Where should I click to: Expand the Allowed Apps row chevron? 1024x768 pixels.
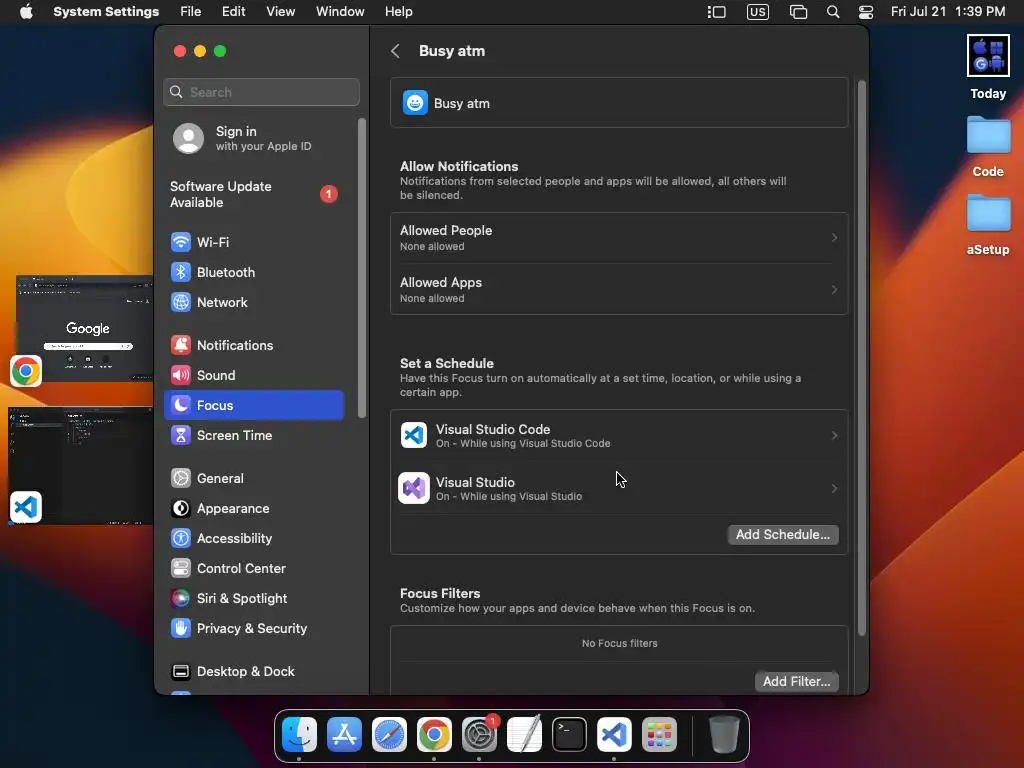pyautogui.click(x=834, y=289)
